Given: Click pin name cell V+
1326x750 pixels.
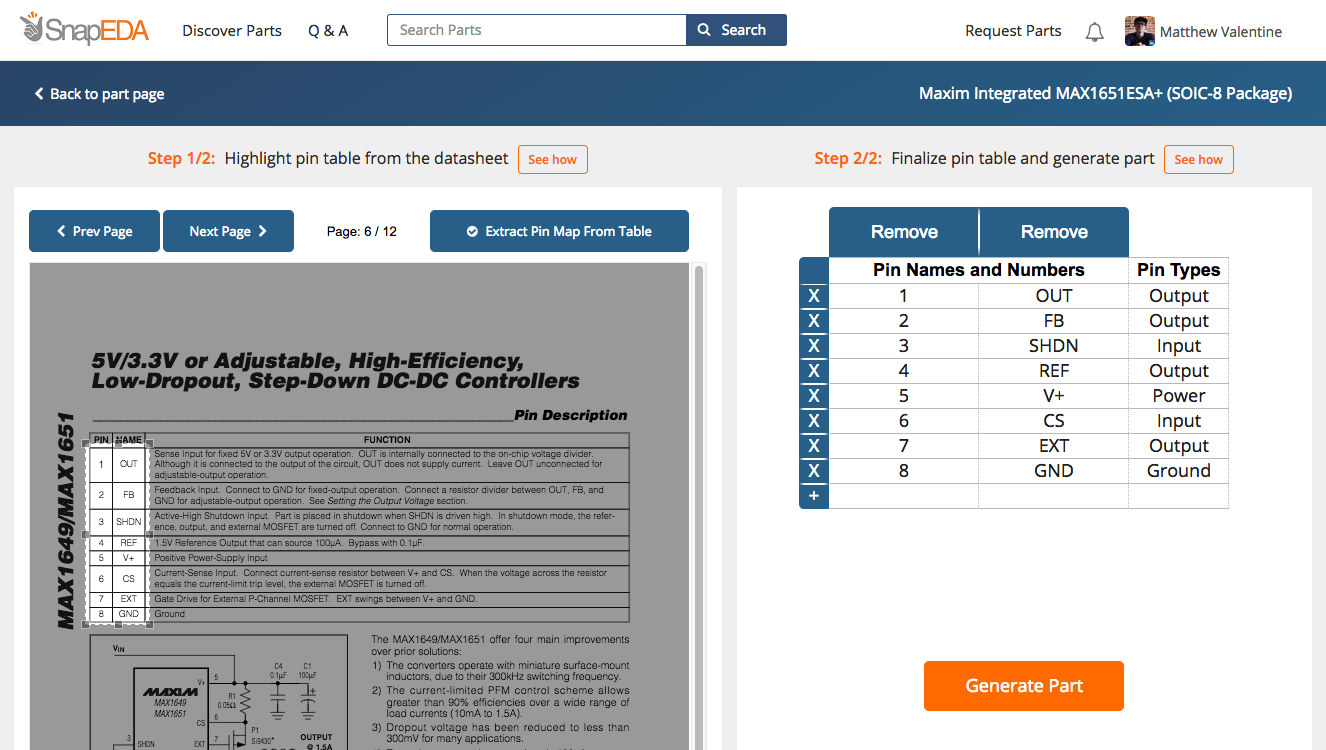Looking at the screenshot, I should coord(1054,396).
